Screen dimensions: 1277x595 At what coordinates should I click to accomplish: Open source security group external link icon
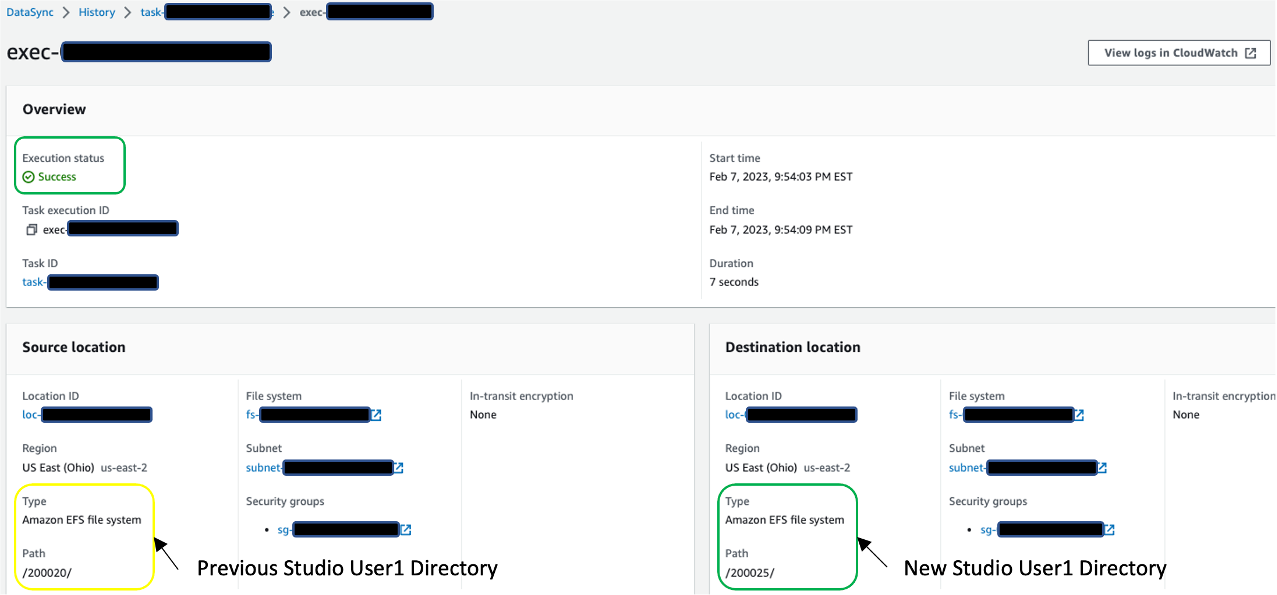point(406,530)
